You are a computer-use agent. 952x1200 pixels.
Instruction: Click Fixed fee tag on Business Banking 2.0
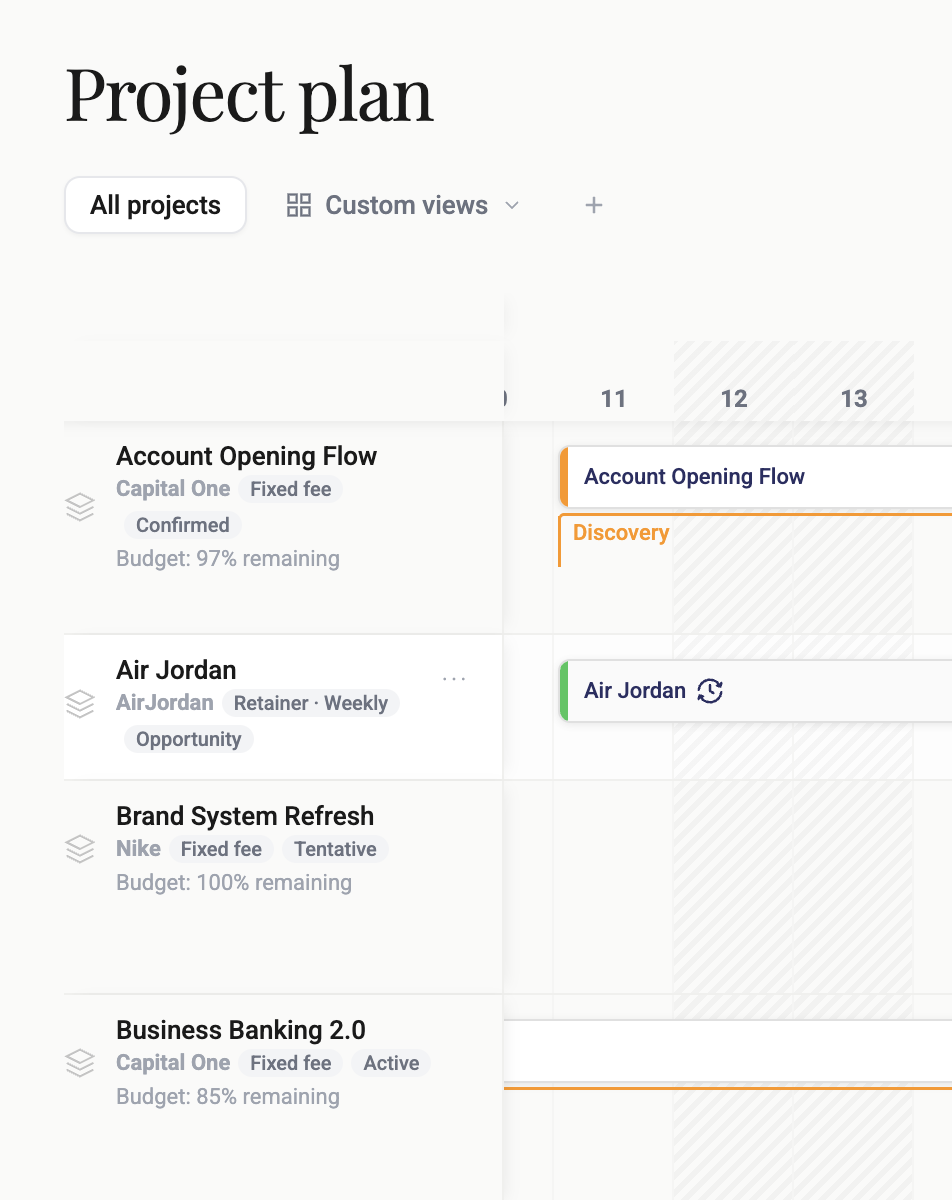(x=290, y=1063)
